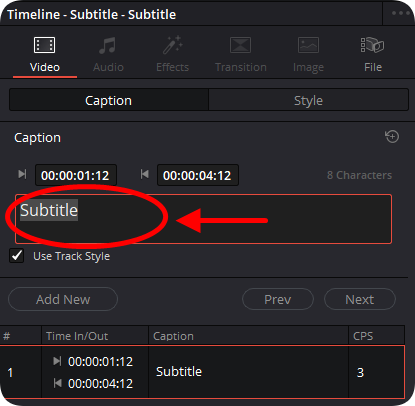Switch to the Audio inspector tab
Image resolution: width=415 pixels, height=406 pixels.
click(108, 54)
